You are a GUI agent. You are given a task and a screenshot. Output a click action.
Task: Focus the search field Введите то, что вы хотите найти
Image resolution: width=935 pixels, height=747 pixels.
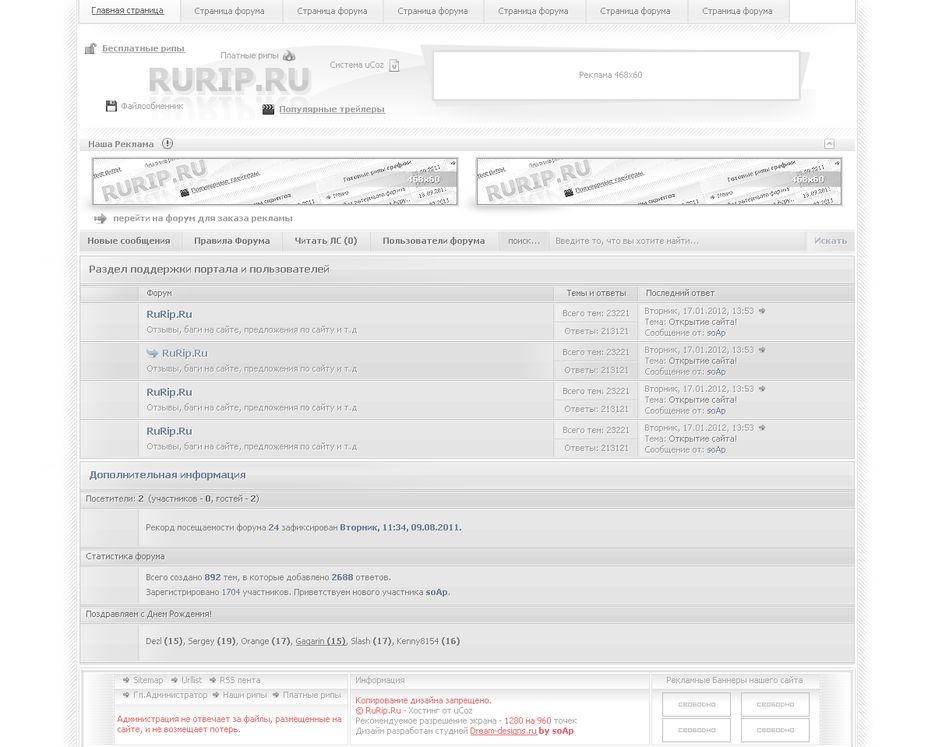point(677,241)
